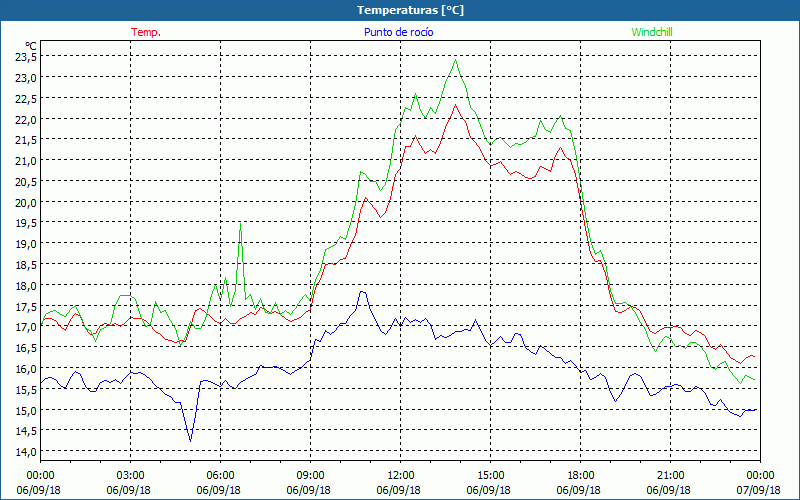Click the 14,5 y-axis value
This screenshot has width=800, height=500.
[x=26, y=431]
